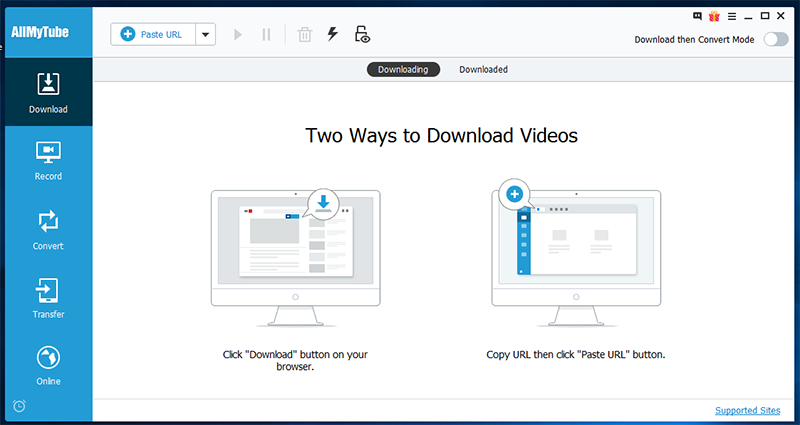Click the 'Click "Download" button' caption
This screenshot has height=425, width=800.
point(295,360)
